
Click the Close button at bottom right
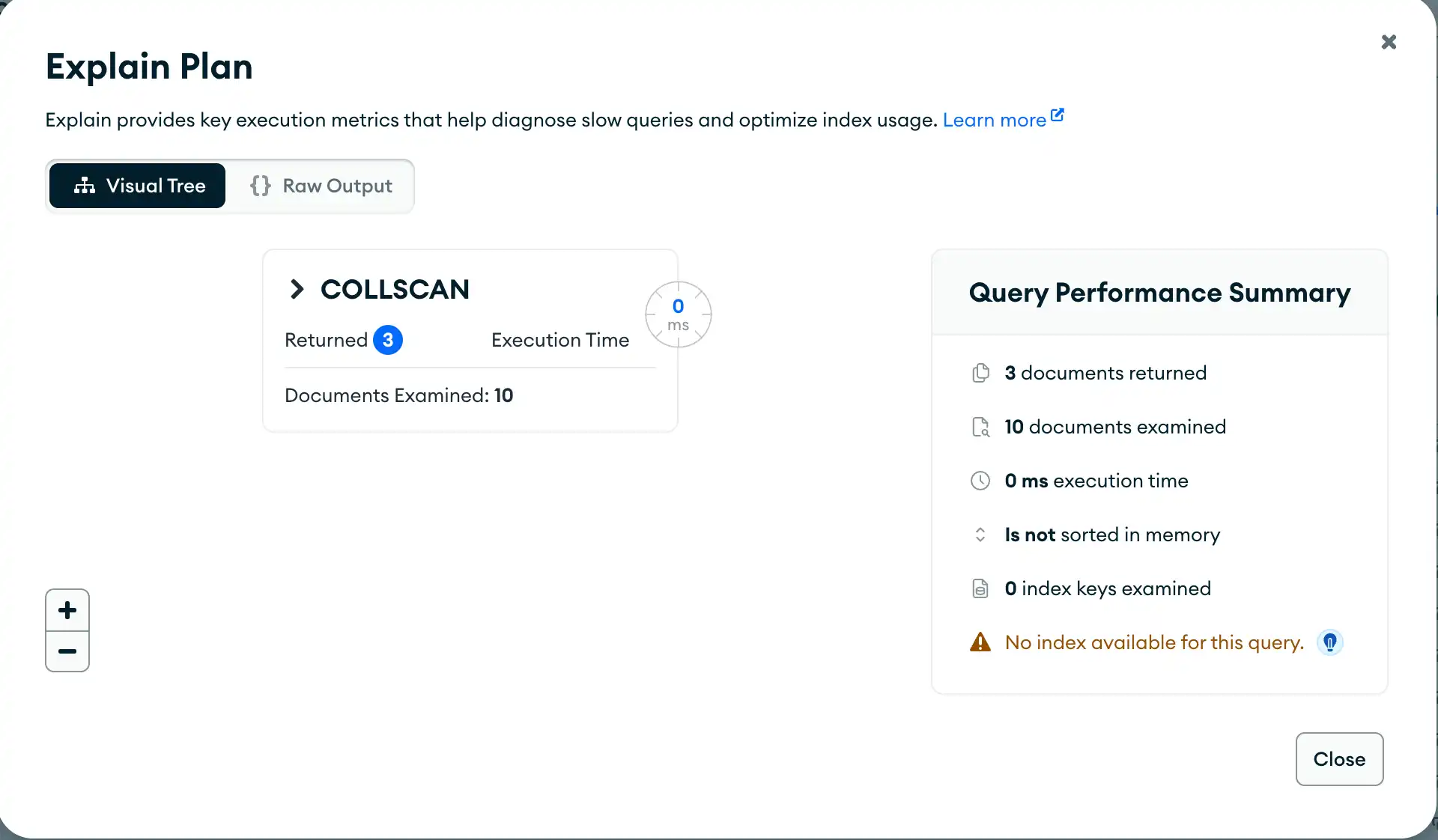click(x=1338, y=759)
